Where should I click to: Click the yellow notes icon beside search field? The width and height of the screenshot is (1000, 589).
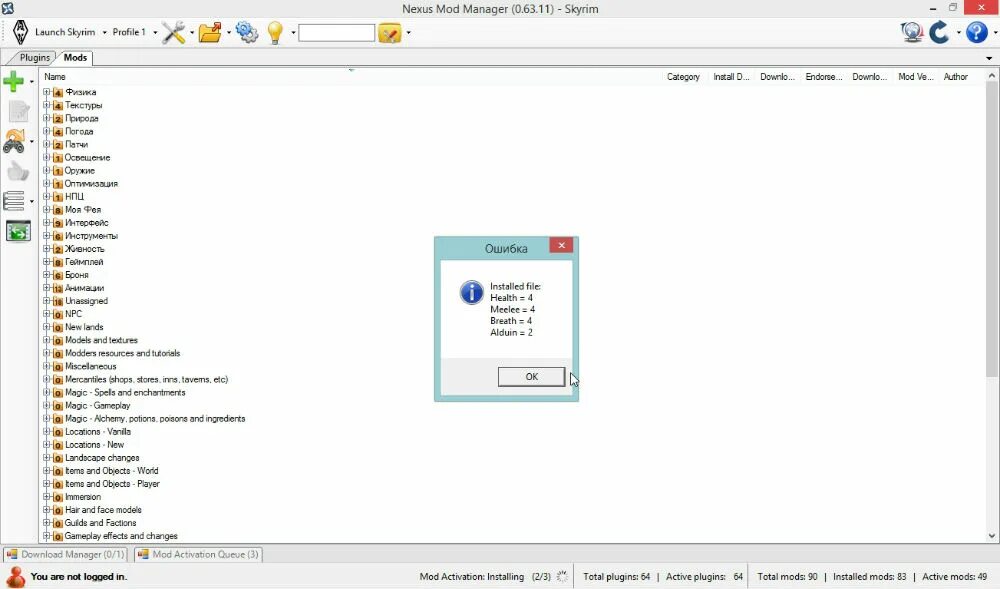point(389,33)
